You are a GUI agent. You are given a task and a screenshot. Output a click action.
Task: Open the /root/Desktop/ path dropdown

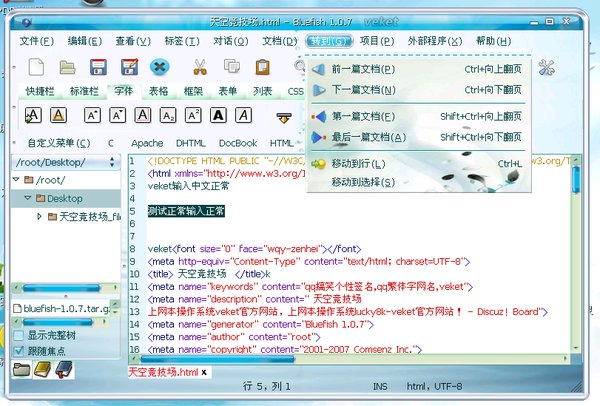point(65,162)
